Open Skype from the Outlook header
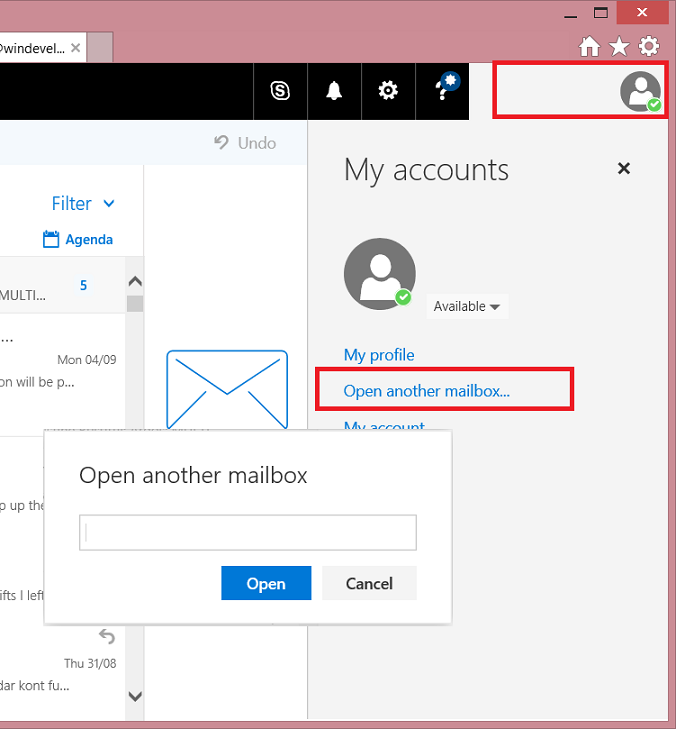 click(280, 91)
